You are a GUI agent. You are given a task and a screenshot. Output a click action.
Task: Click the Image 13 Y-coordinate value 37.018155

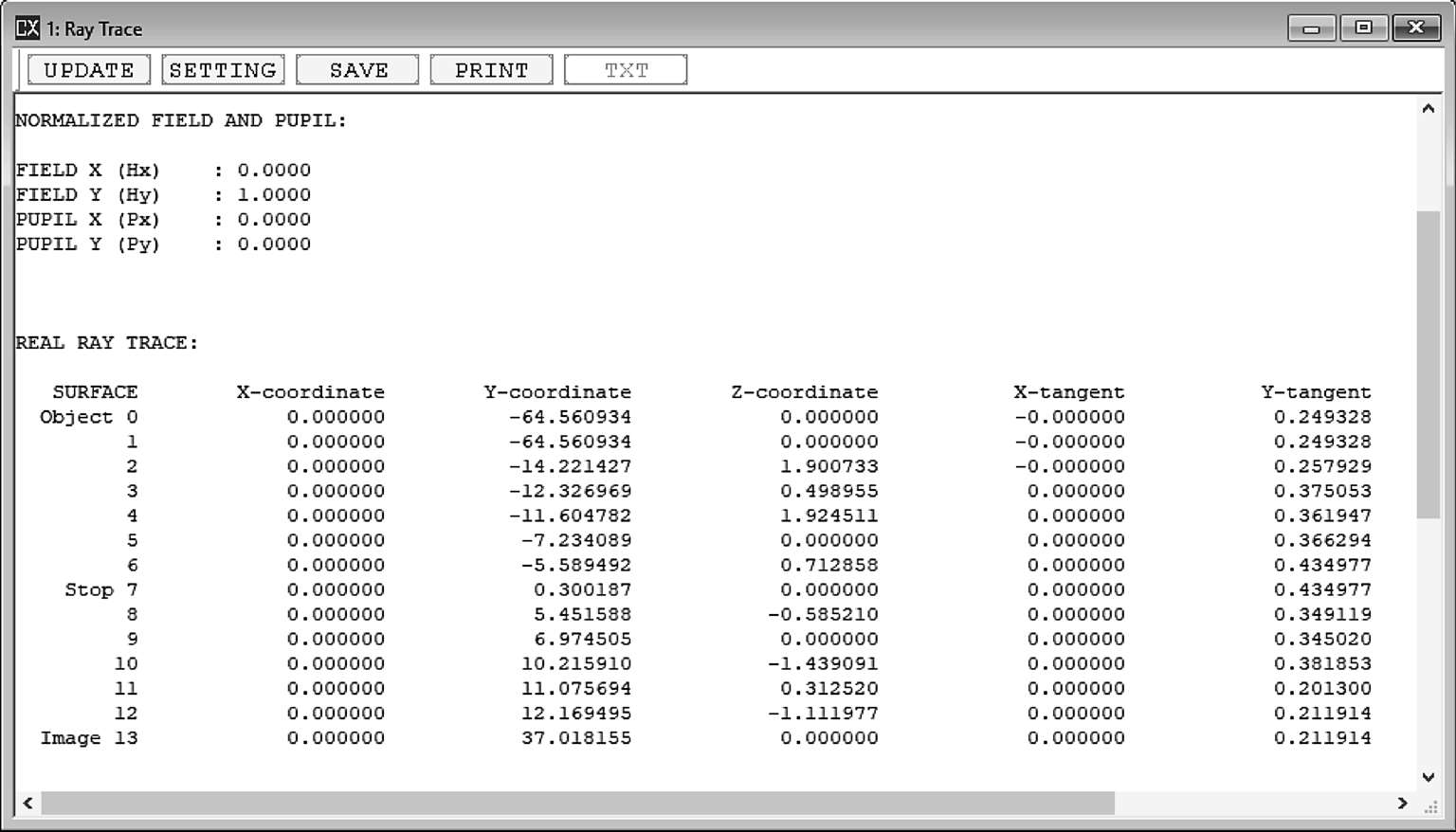(x=575, y=738)
